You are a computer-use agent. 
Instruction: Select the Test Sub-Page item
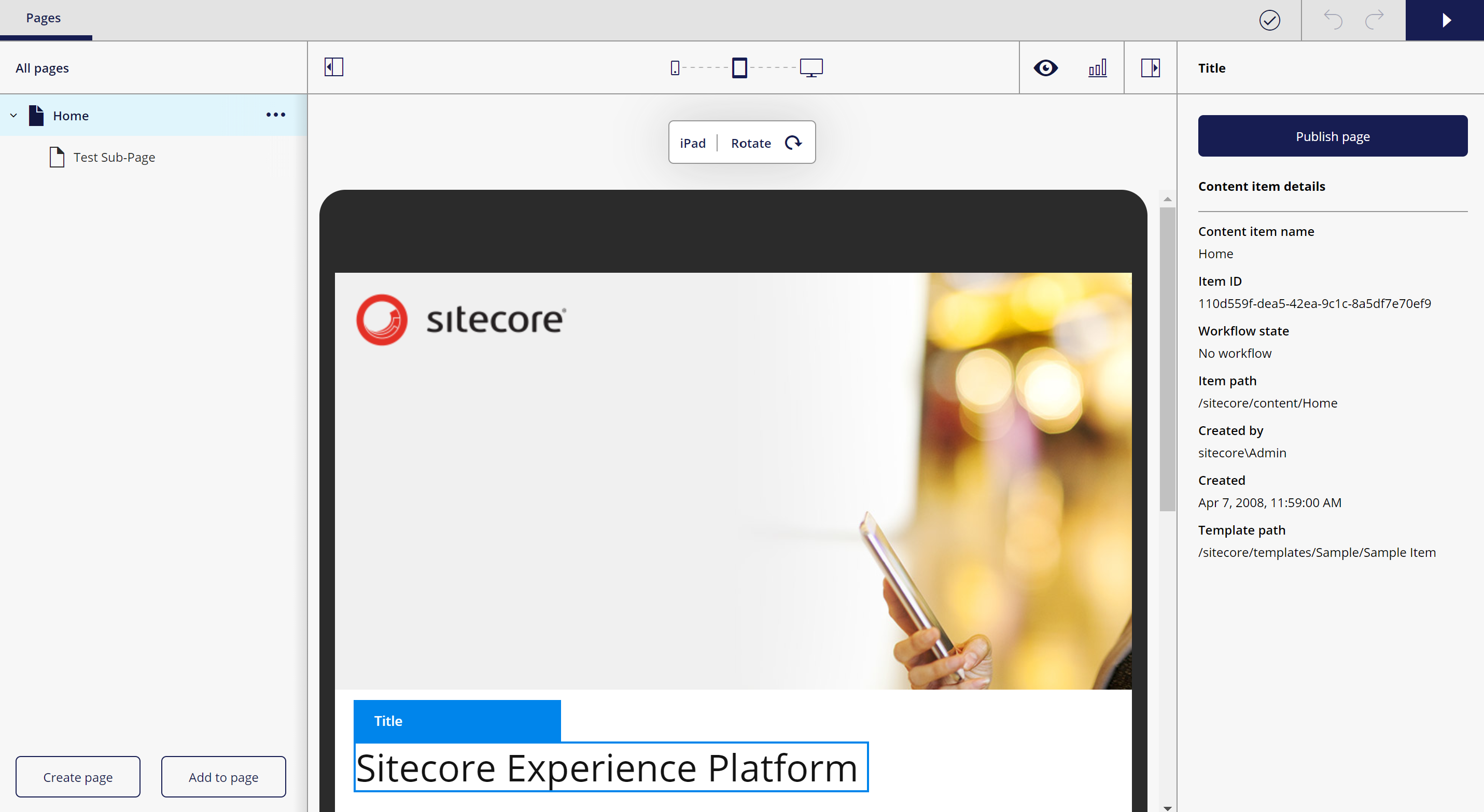pos(114,157)
